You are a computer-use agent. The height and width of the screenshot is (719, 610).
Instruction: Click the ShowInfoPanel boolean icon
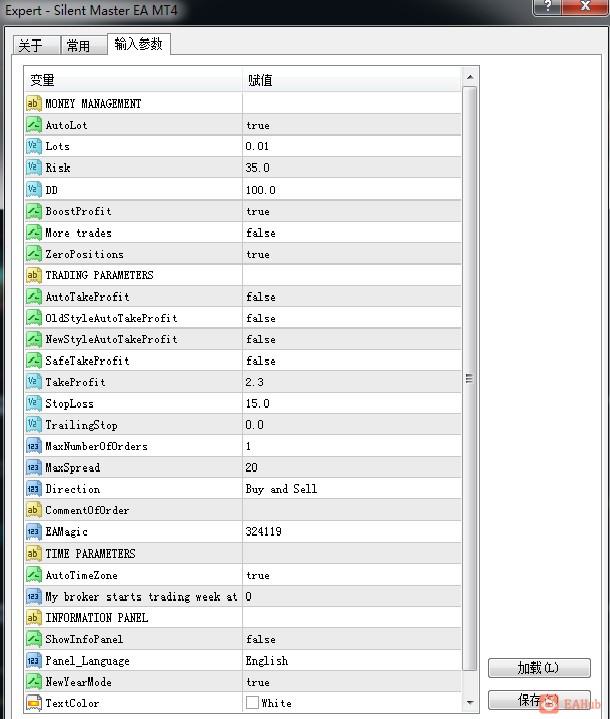(x=33, y=639)
